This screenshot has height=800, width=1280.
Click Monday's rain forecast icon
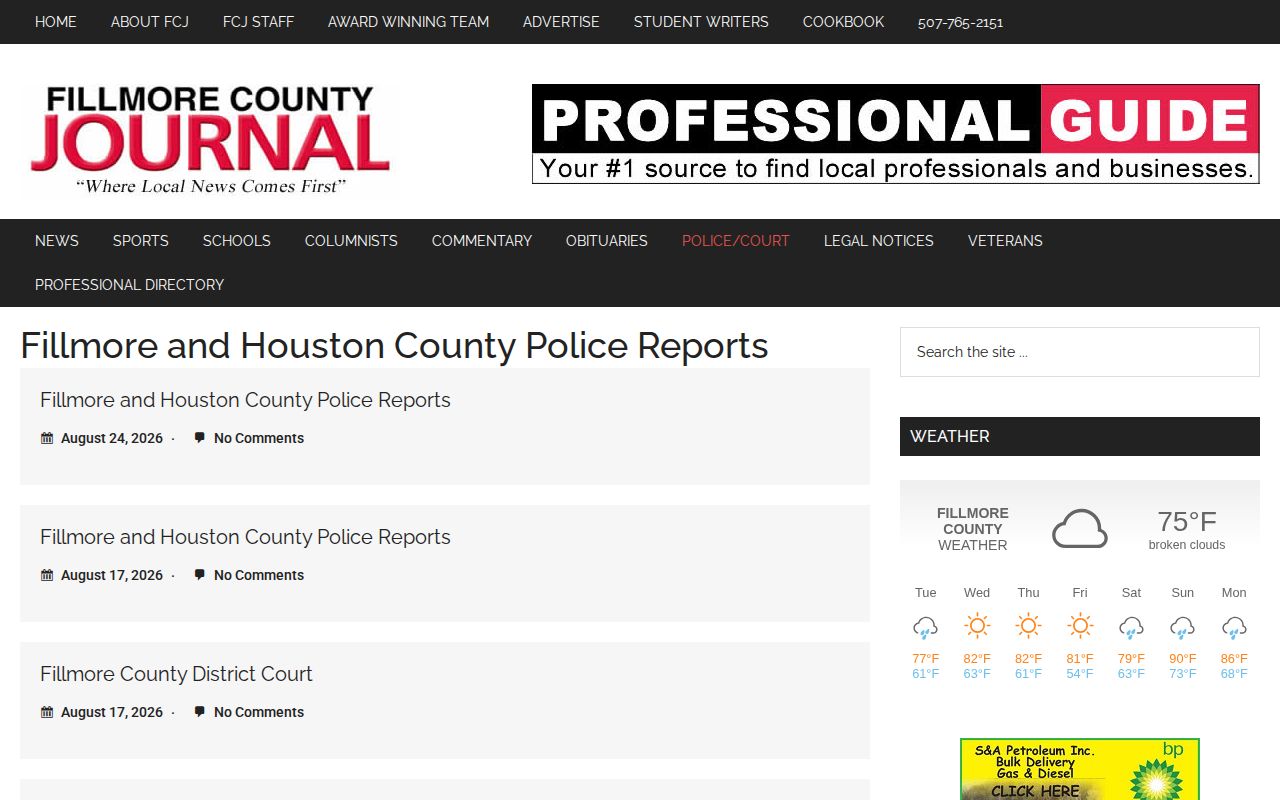(1234, 627)
